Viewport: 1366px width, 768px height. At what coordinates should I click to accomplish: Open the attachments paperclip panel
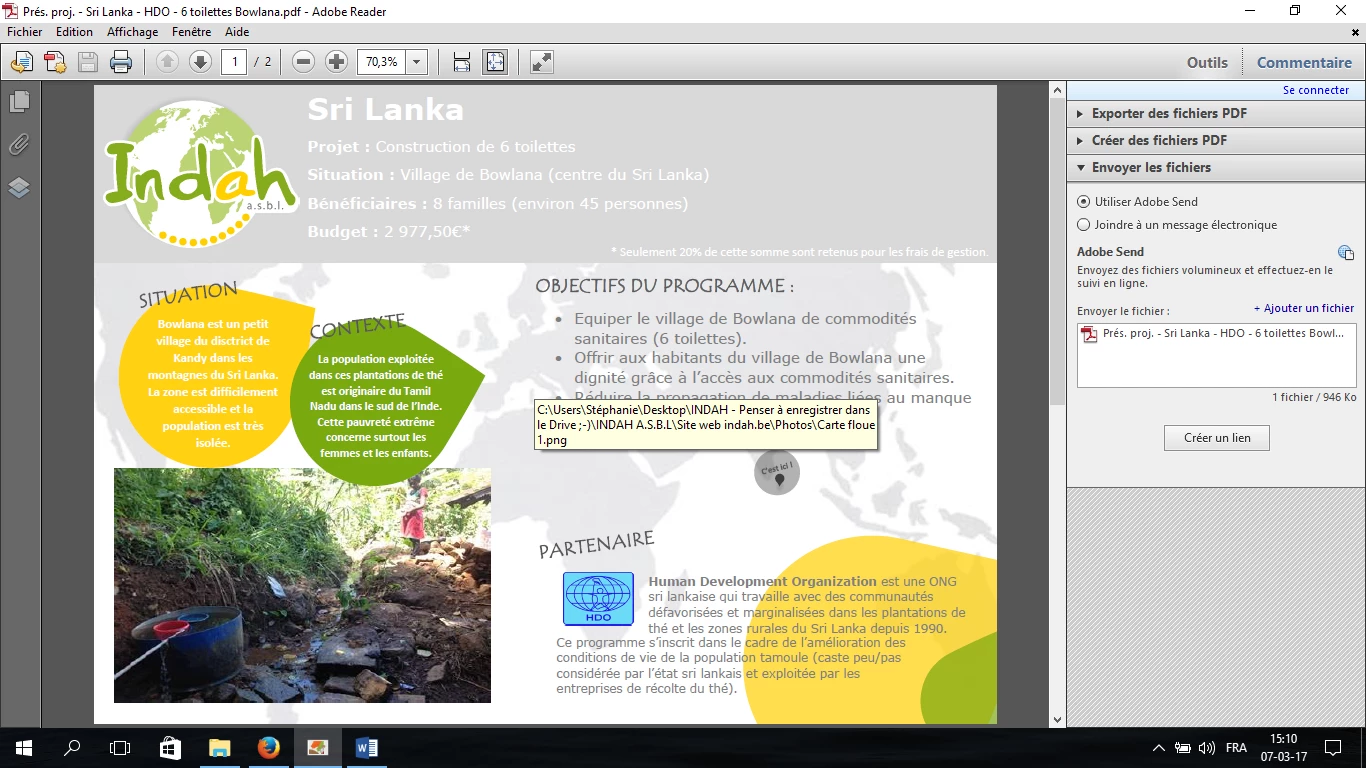(19, 145)
